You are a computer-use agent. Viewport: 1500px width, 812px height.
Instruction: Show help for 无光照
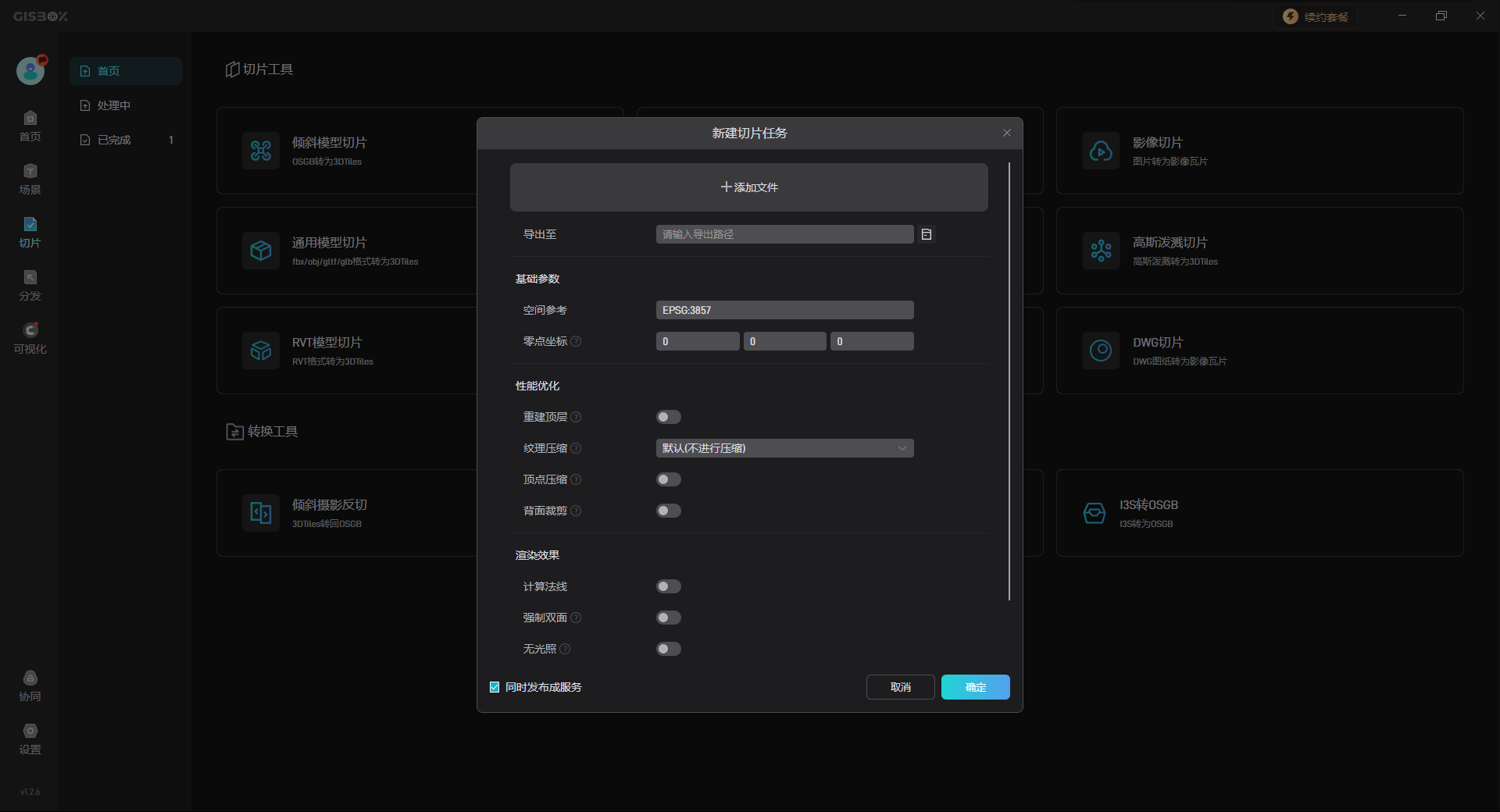[565, 649]
